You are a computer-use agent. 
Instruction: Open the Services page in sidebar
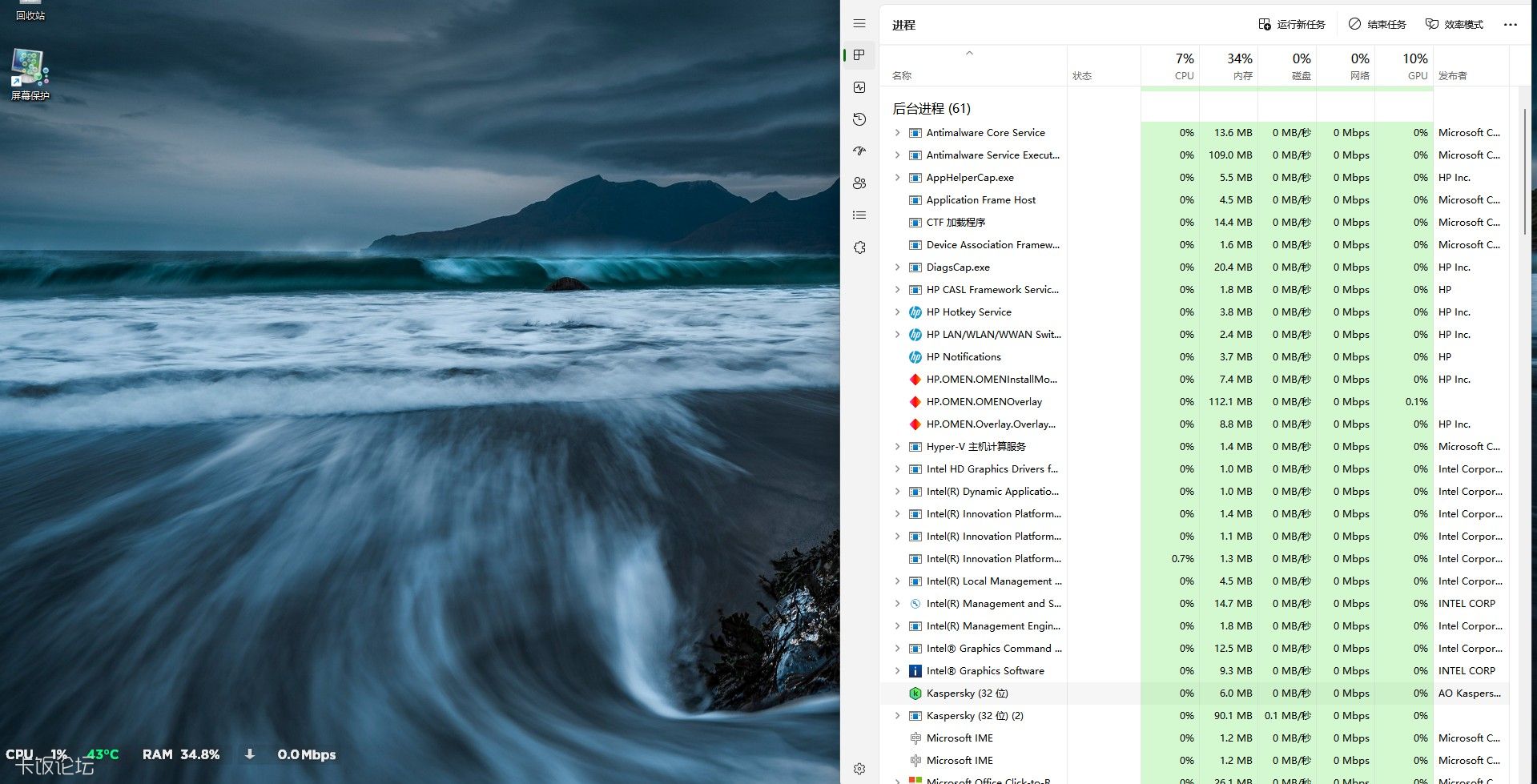coord(859,247)
